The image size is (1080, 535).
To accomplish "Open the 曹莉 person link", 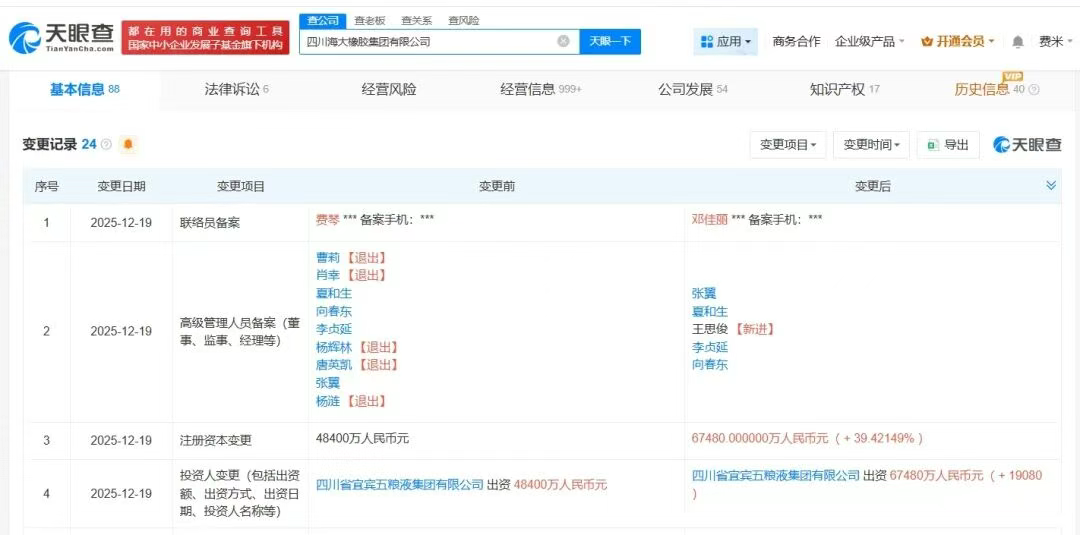I will [327, 257].
